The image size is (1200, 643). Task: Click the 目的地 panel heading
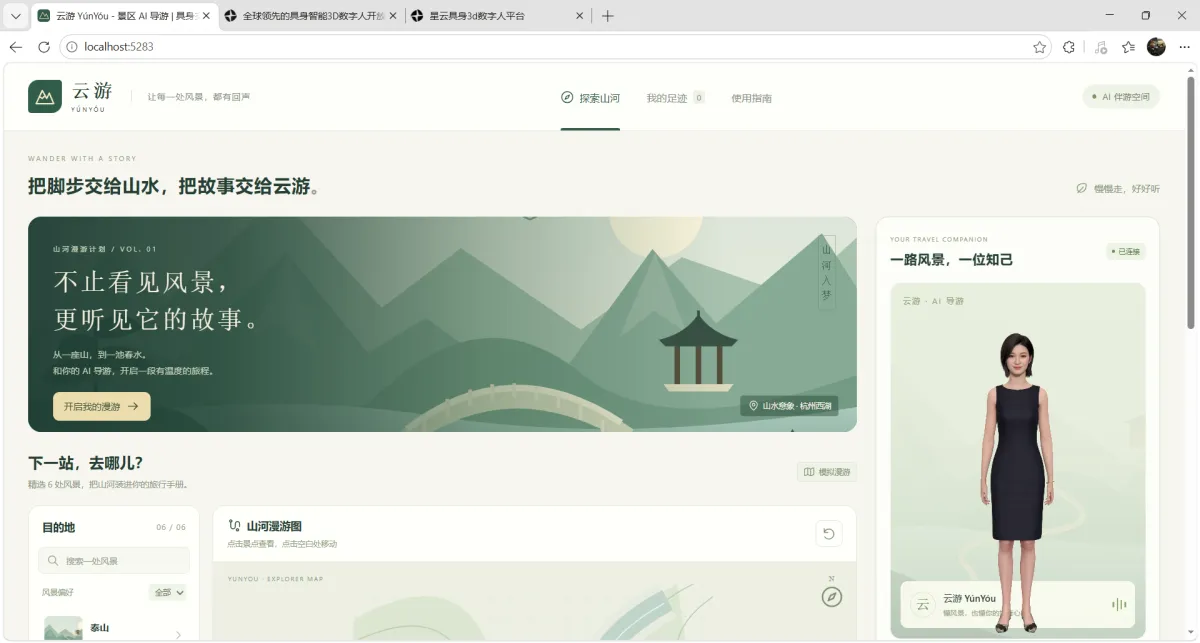[x=58, y=527]
